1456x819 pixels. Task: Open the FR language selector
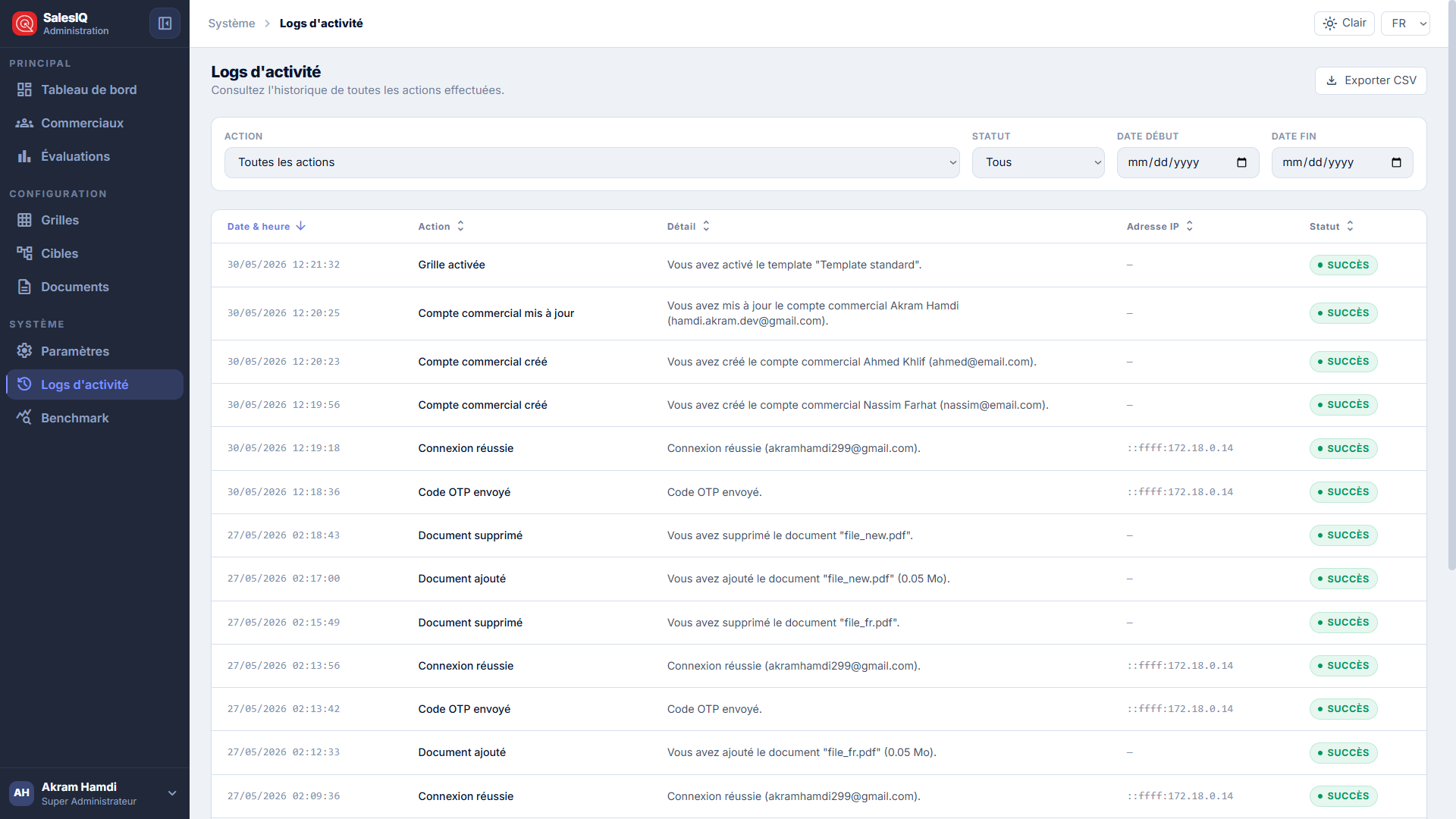pos(1405,24)
